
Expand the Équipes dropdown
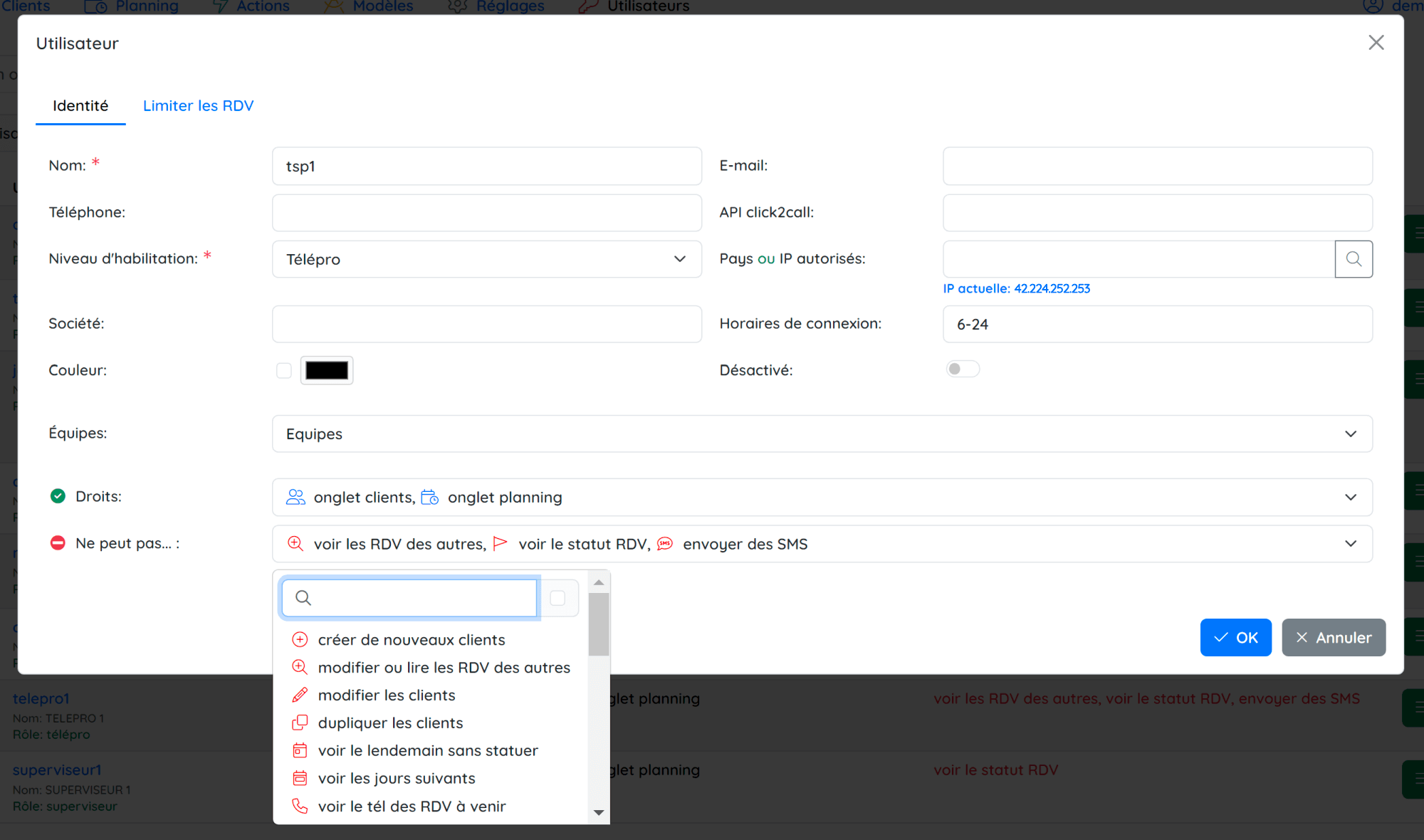coord(822,434)
